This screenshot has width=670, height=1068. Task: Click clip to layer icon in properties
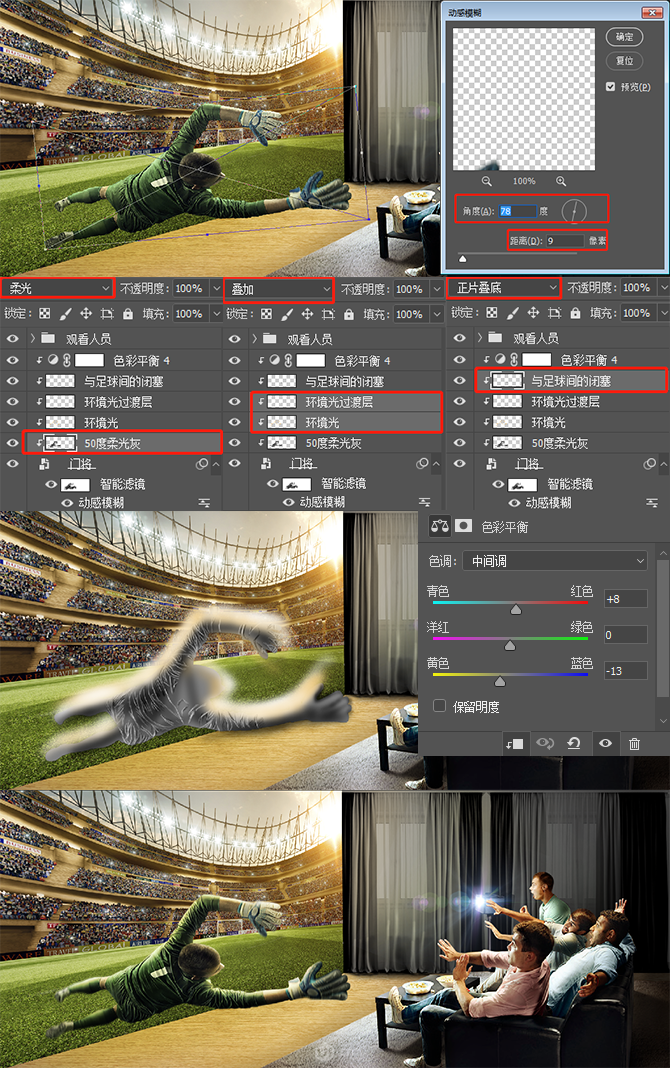[x=515, y=744]
